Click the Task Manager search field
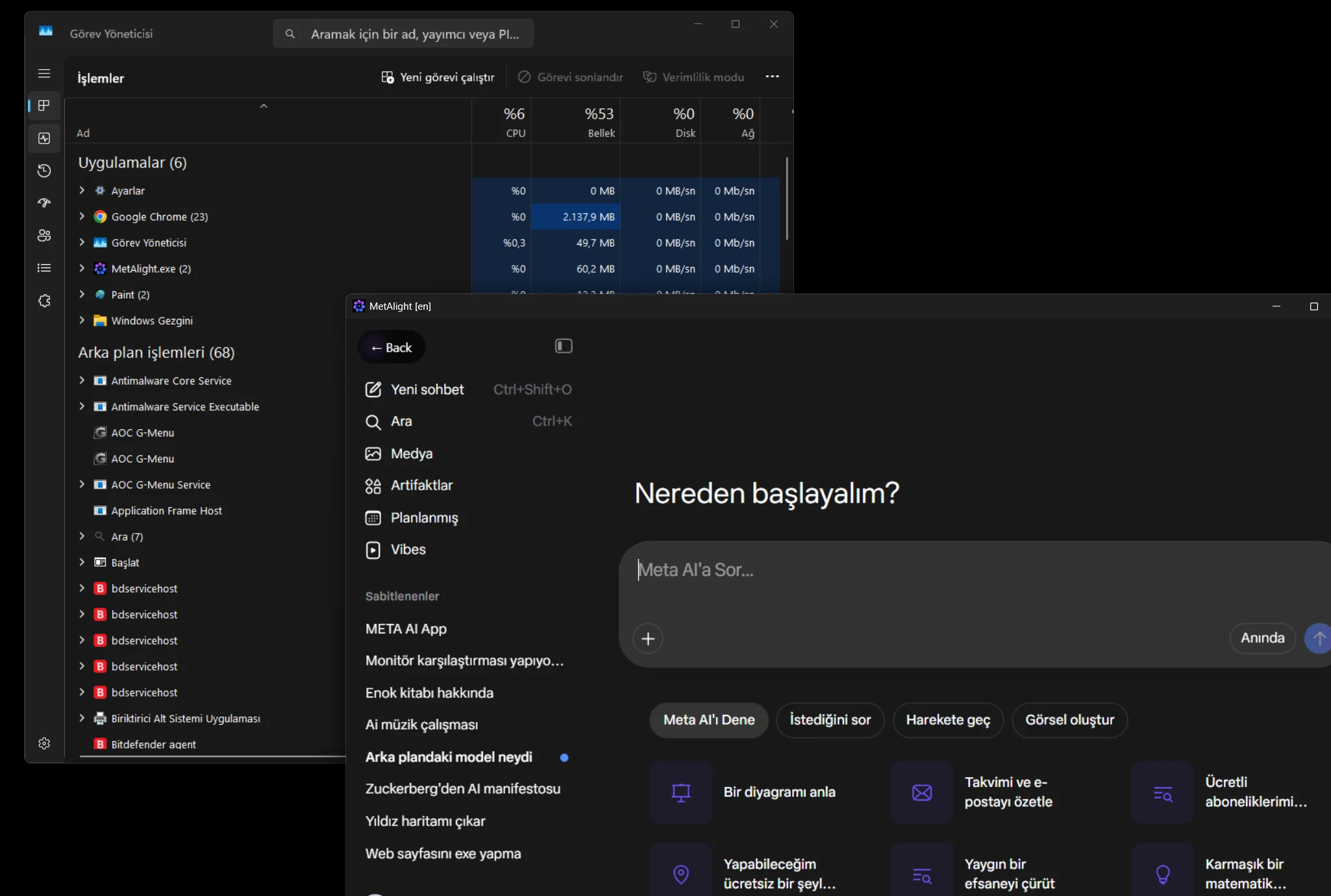 403,34
